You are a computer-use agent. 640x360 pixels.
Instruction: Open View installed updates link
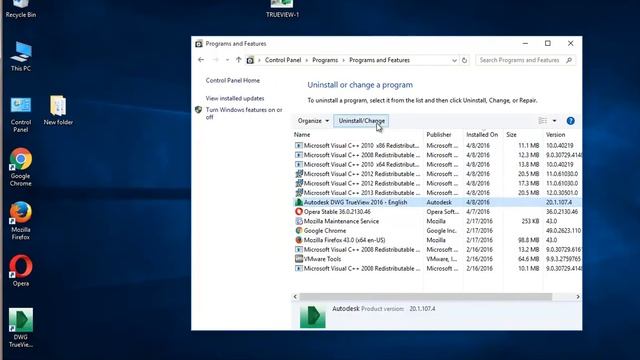click(235, 98)
